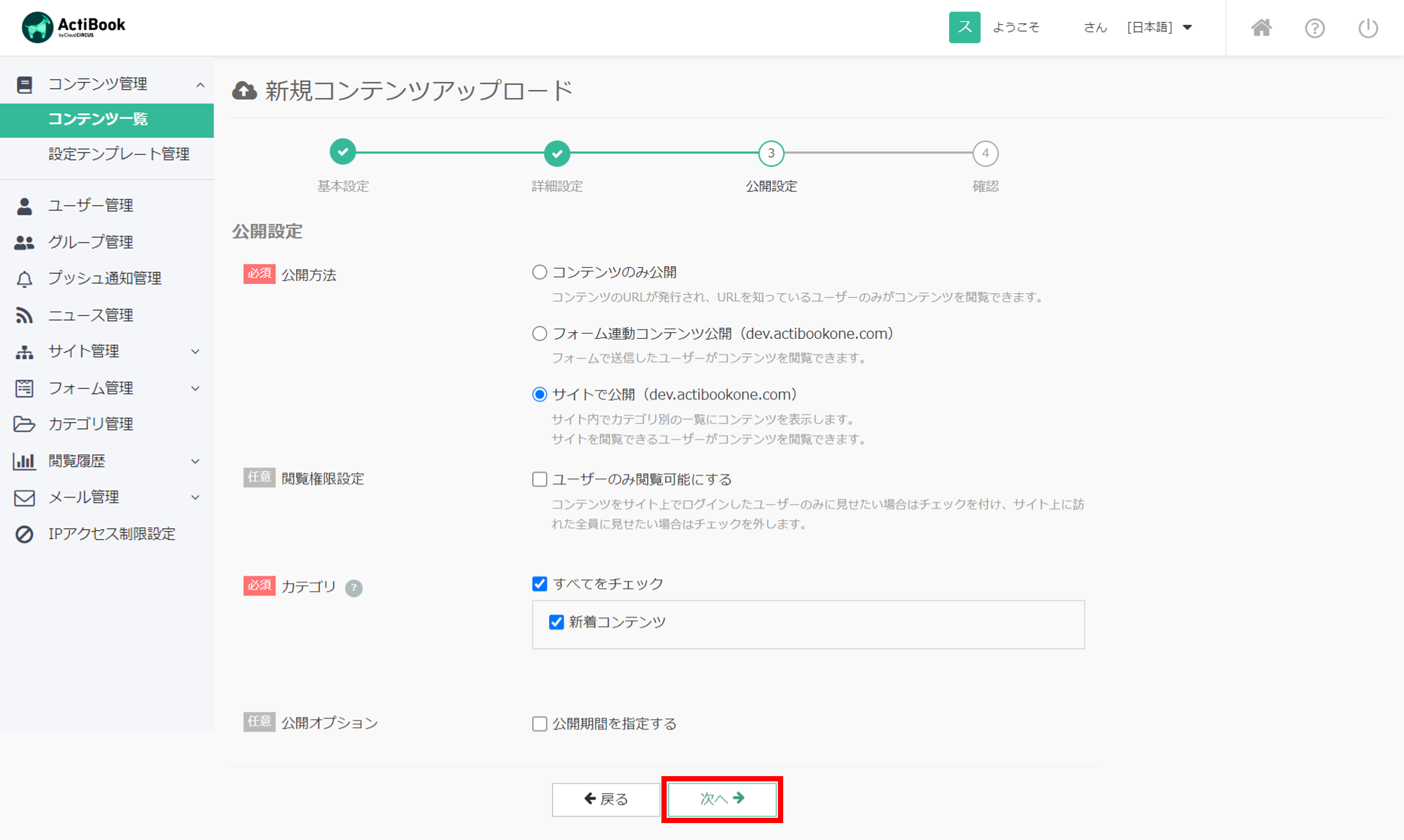Screen dimensions: 1404x840
Task: Click the completed 基本設定 step circle
Action: coord(343,152)
